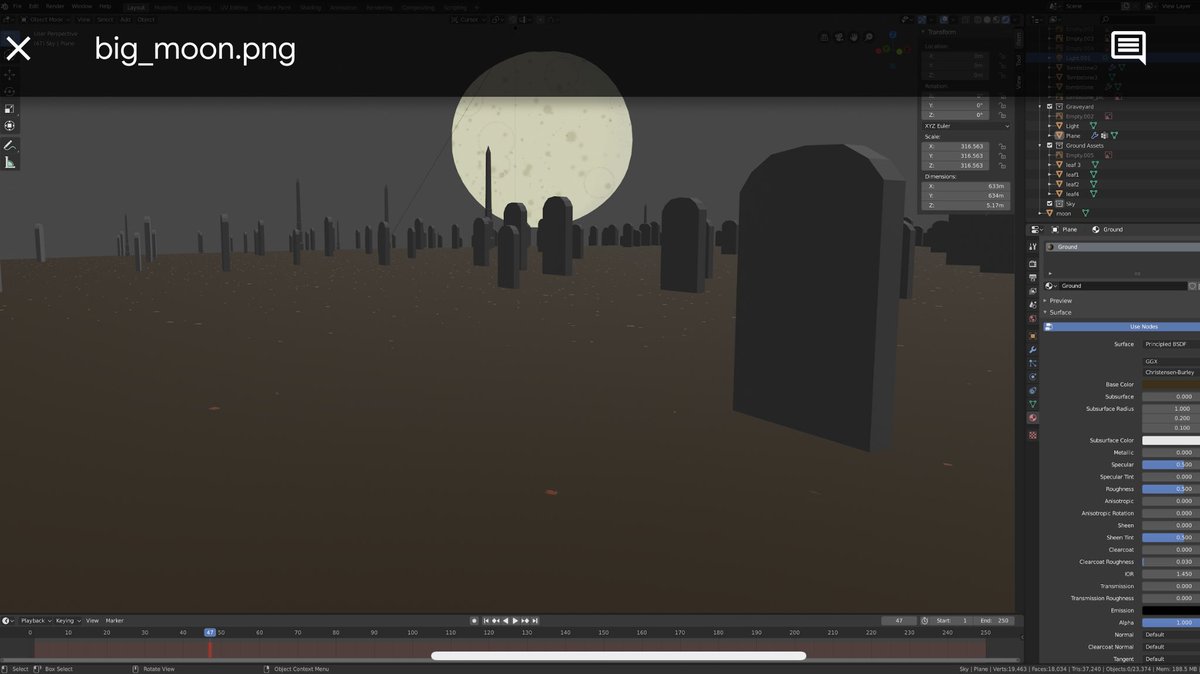Screen dimensions: 1200x674
Task: Open the Principled BSDF surface dropdown
Action: click(1171, 344)
